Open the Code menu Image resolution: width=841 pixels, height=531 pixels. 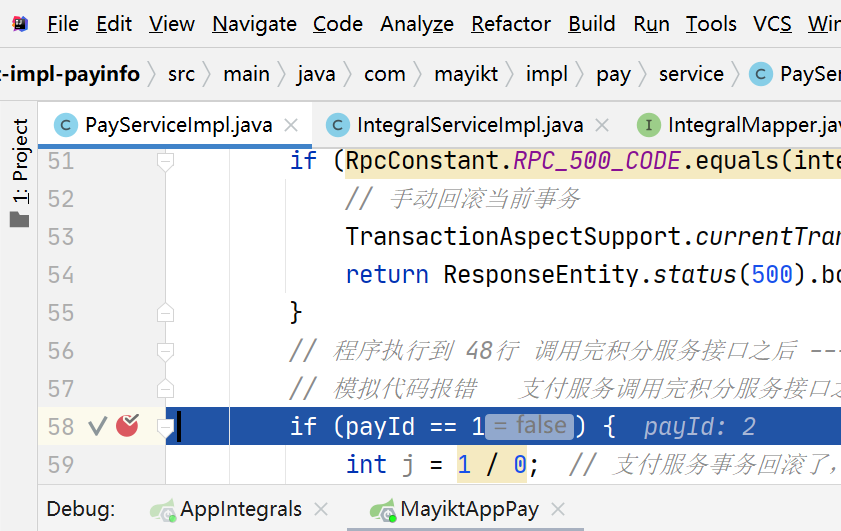click(338, 24)
